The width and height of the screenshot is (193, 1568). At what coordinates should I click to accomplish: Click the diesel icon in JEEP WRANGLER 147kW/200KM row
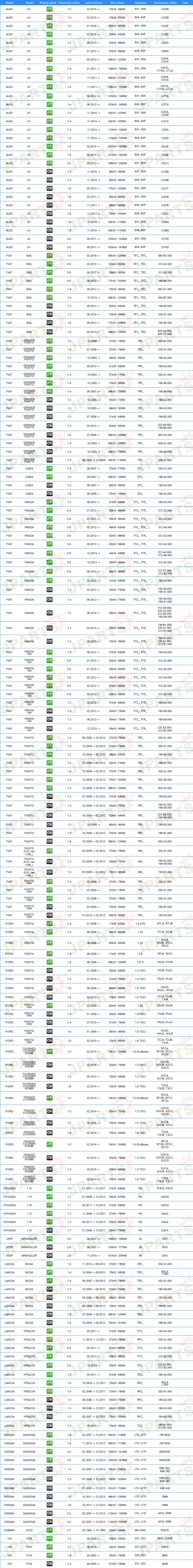coord(50,1256)
